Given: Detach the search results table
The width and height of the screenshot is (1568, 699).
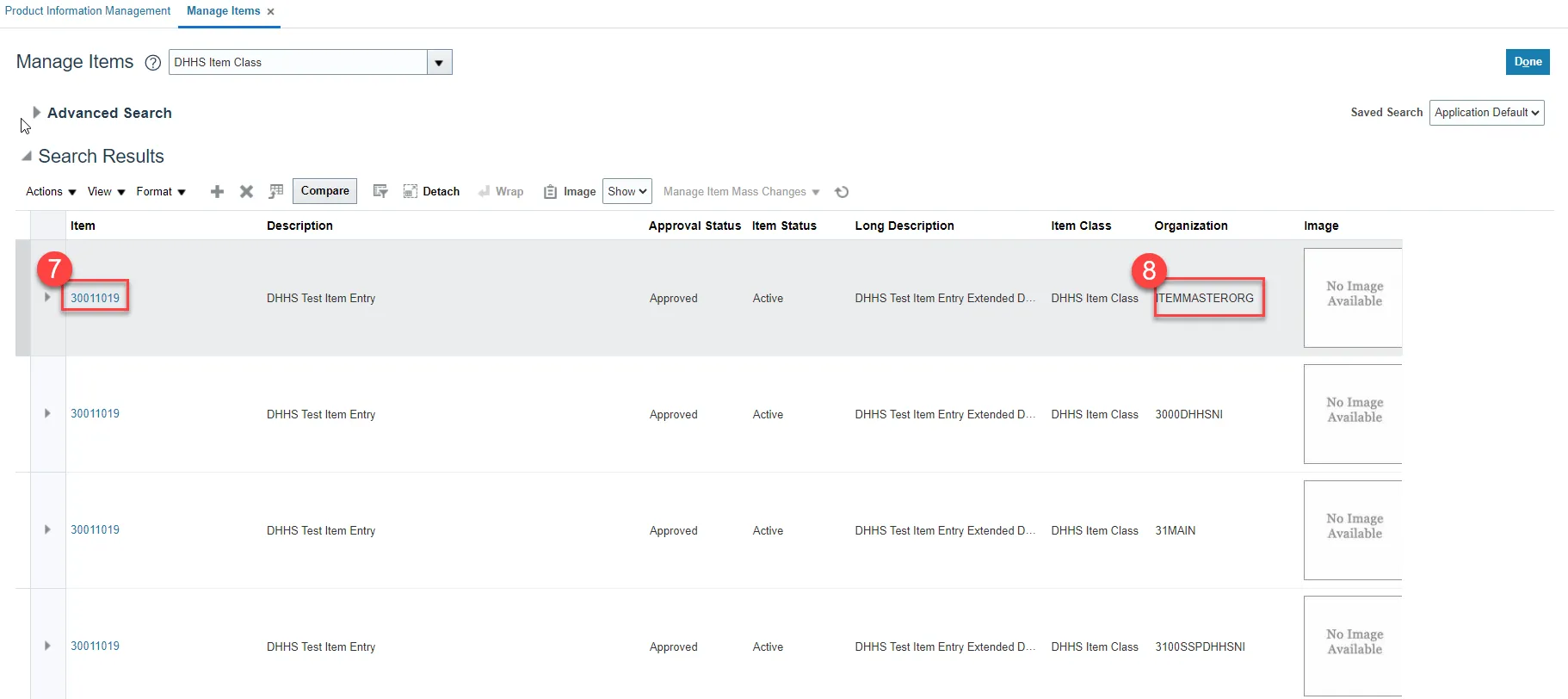Looking at the screenshot, I should (x=432, y=191).
